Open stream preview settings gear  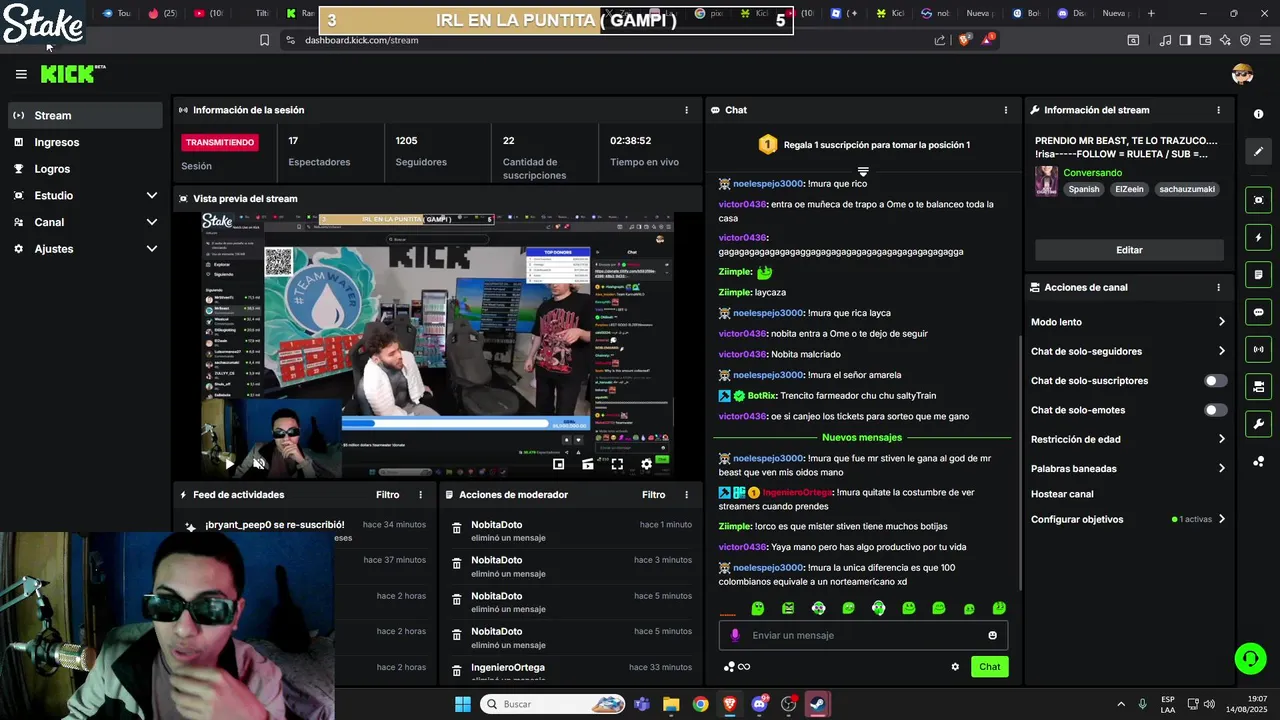pyautogui.click(x=646, y=464)
